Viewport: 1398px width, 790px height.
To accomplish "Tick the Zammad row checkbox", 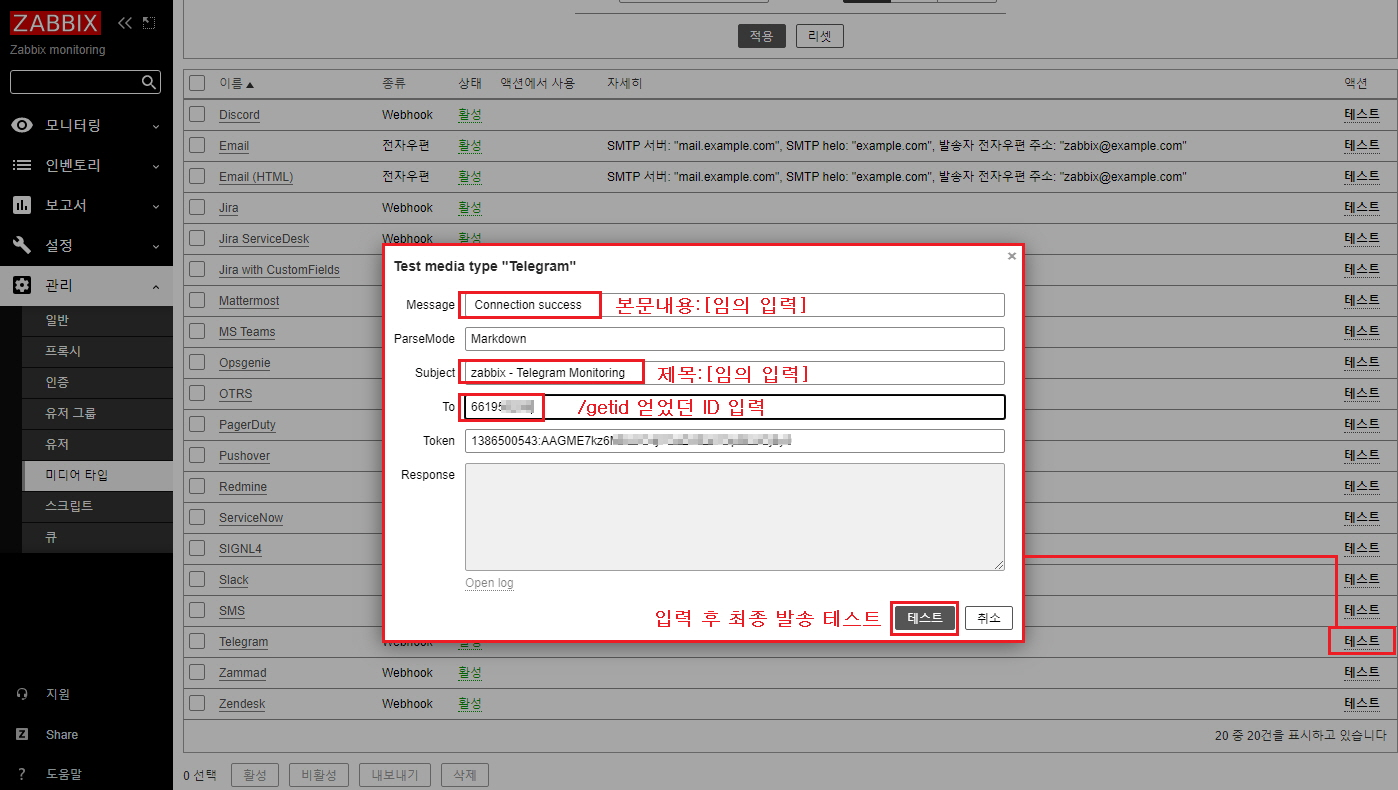I will tap(197, 672).
